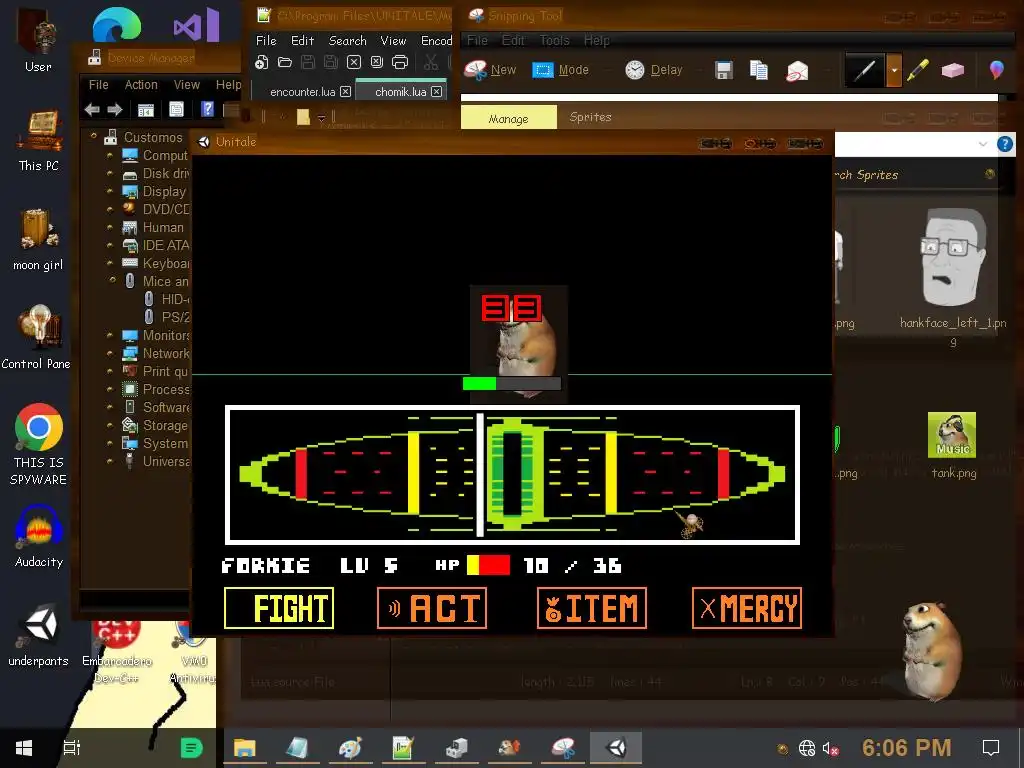Viewport: 1024px width, 768px height.
Task: Open the pen options dropdown arrow
Action: point(894,69)
